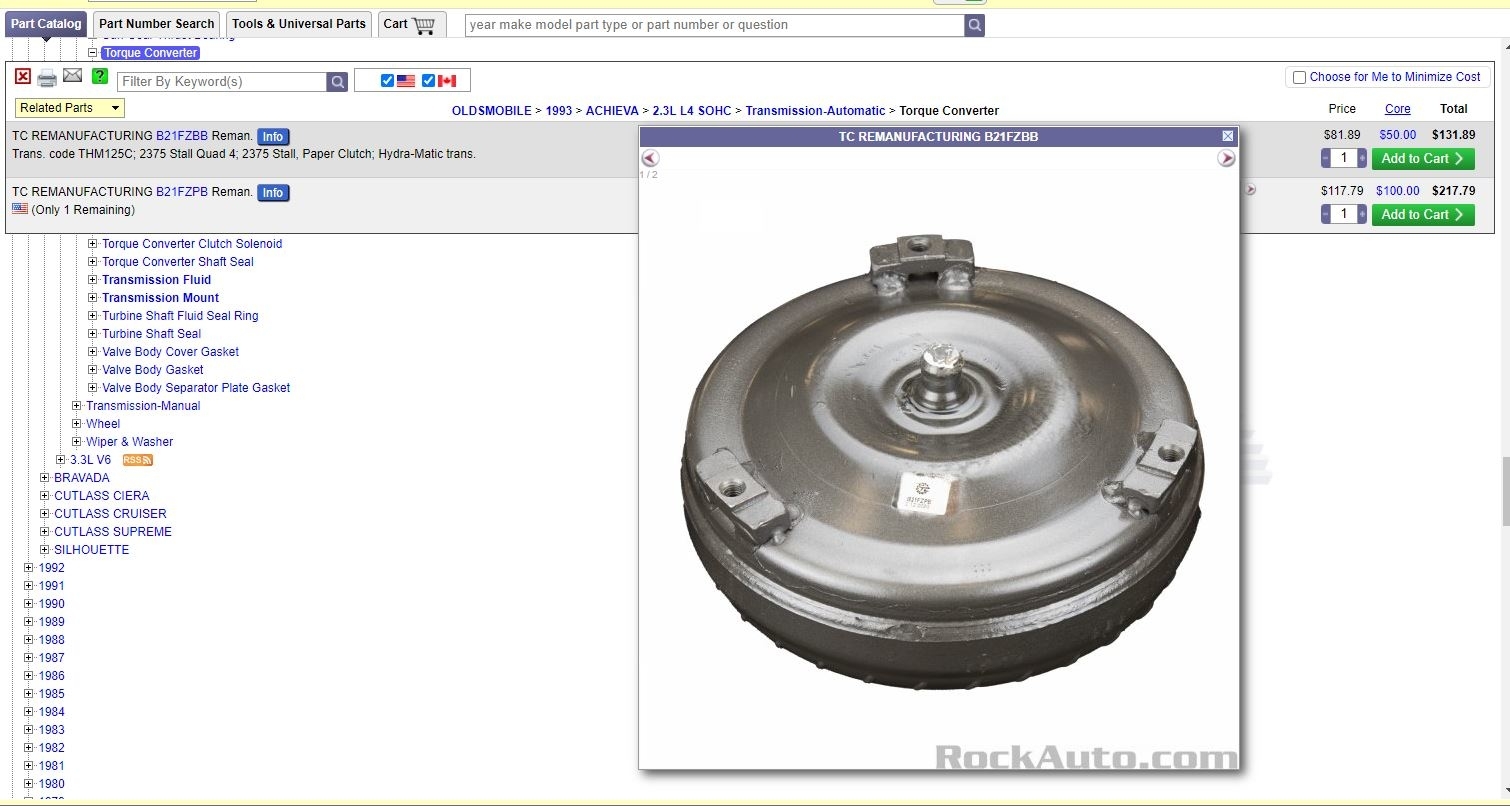Toggle the US flag checkbox

388,81
